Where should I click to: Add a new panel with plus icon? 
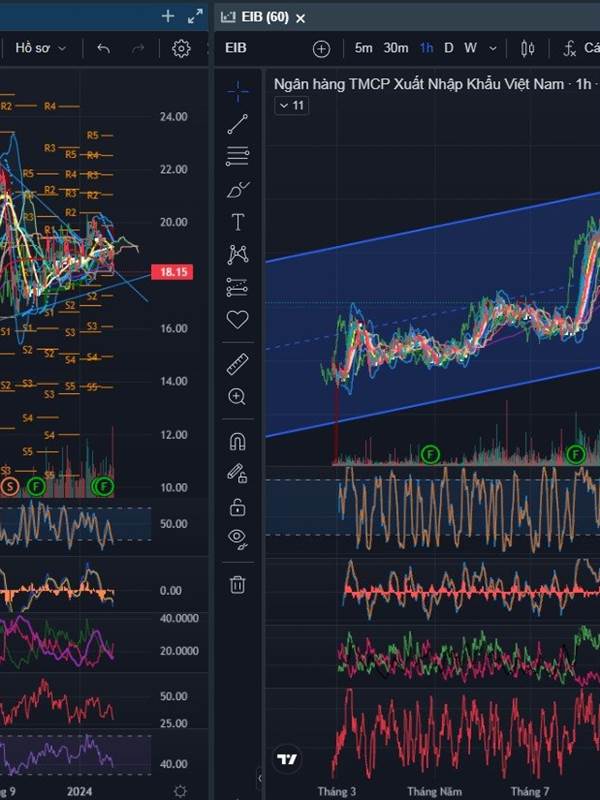[x=168, y=16]
